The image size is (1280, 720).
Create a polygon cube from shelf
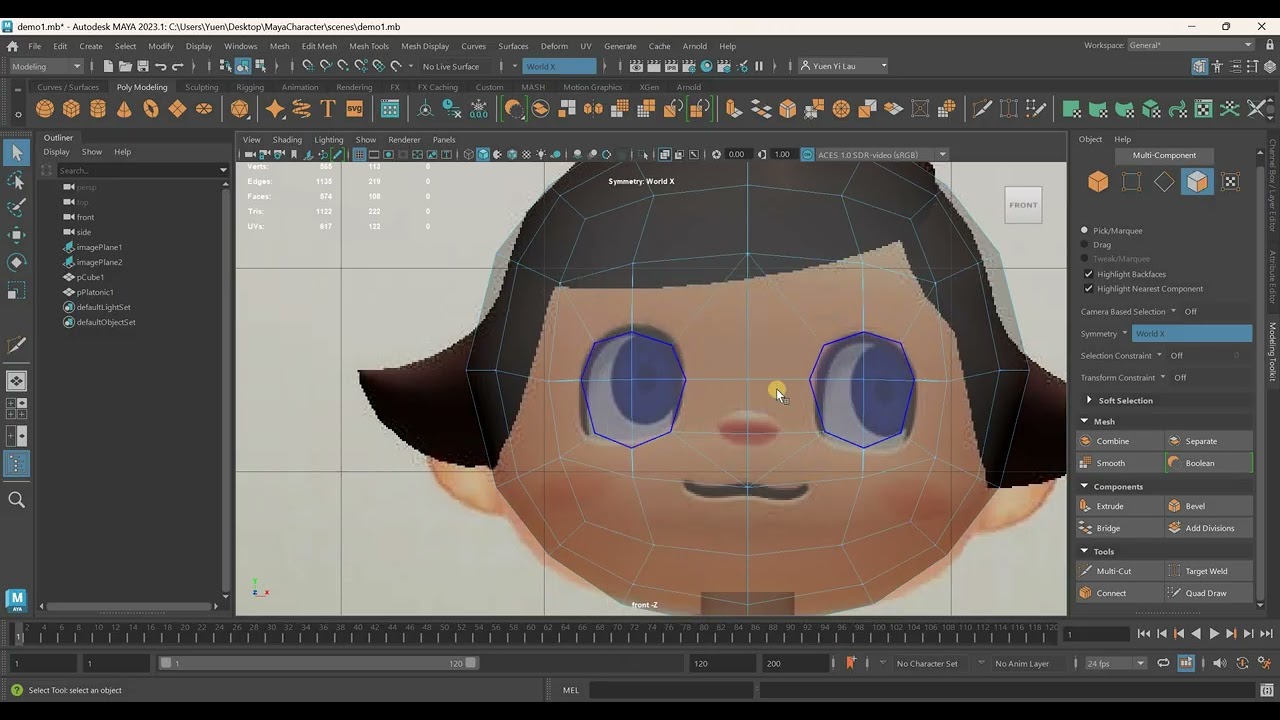[71, 109]
